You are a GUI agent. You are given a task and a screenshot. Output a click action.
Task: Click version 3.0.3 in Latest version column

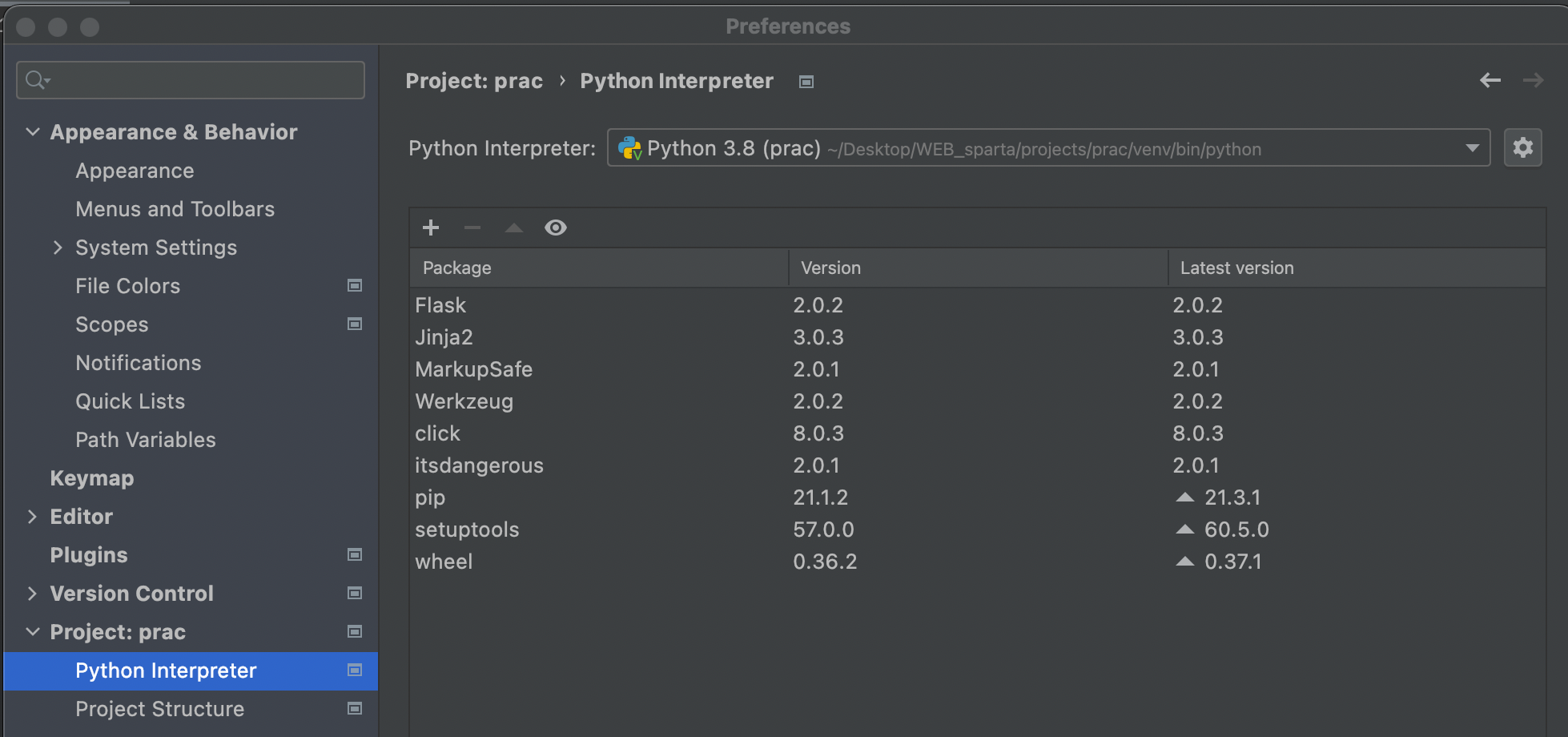point(1198,337)
